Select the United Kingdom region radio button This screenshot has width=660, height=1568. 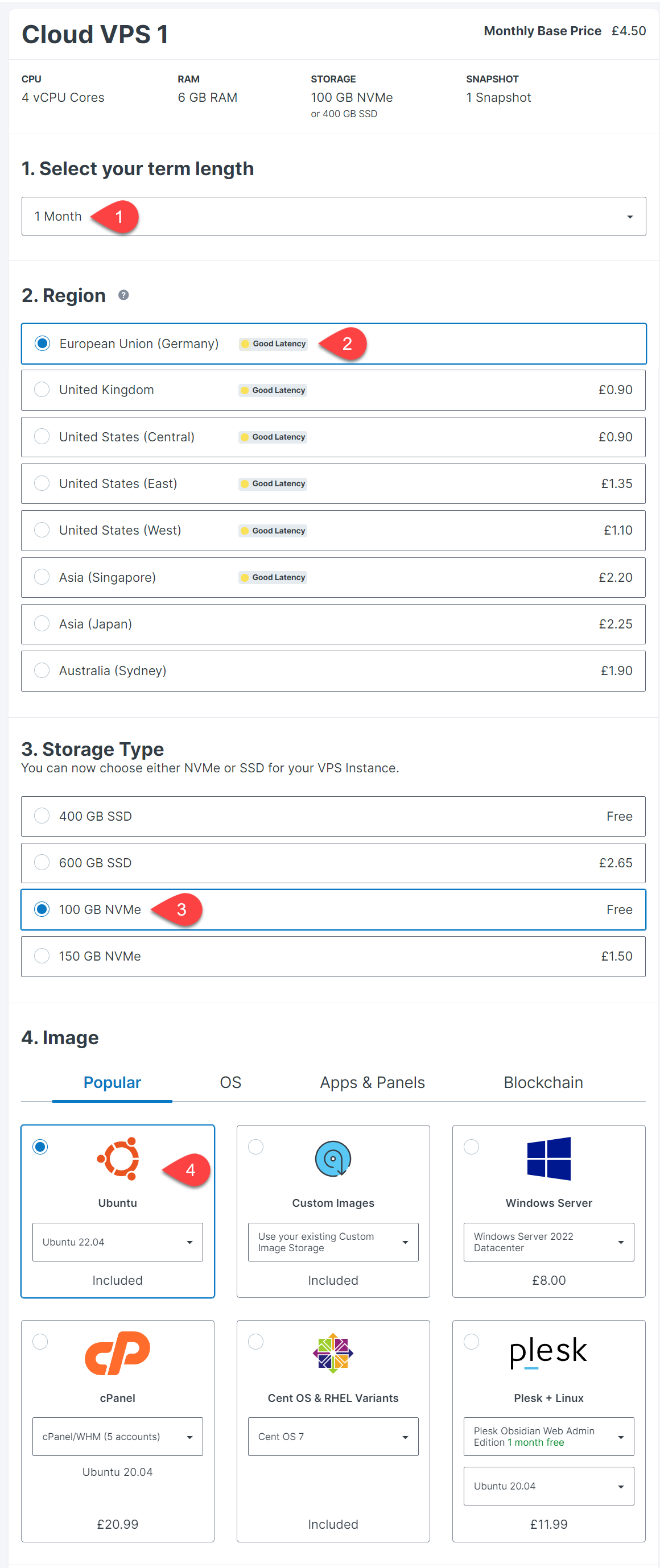pos(42,390)
